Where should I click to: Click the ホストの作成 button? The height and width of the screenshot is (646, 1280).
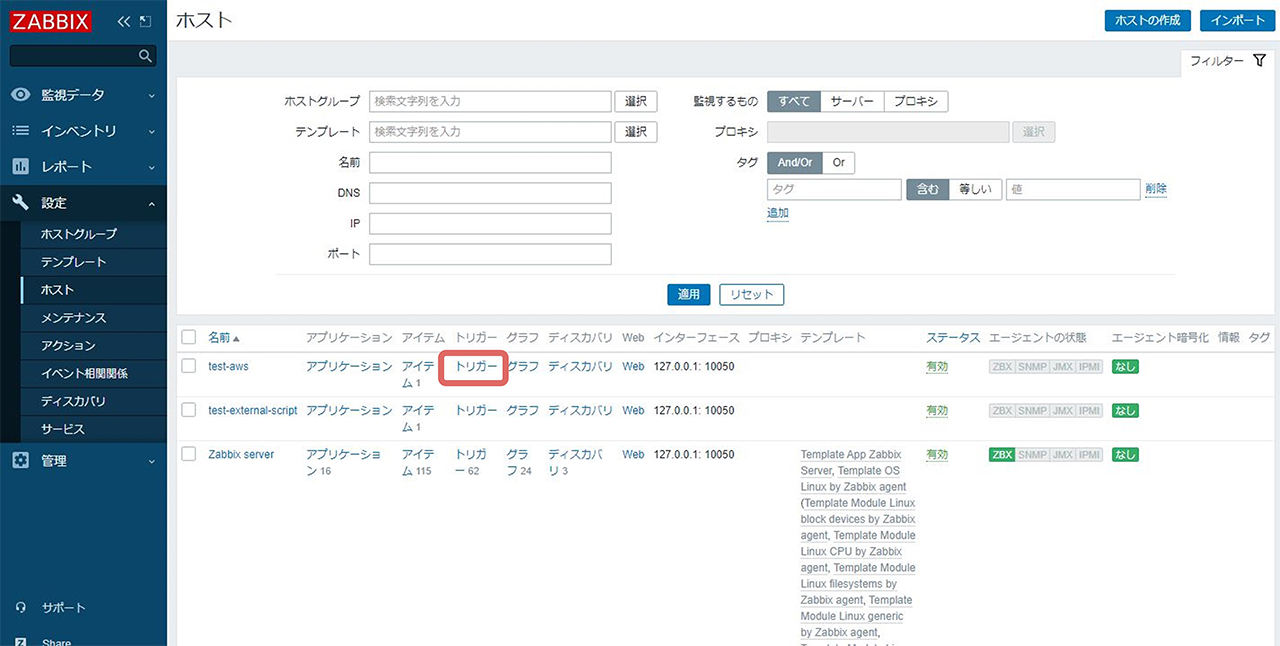point(1147,19)
